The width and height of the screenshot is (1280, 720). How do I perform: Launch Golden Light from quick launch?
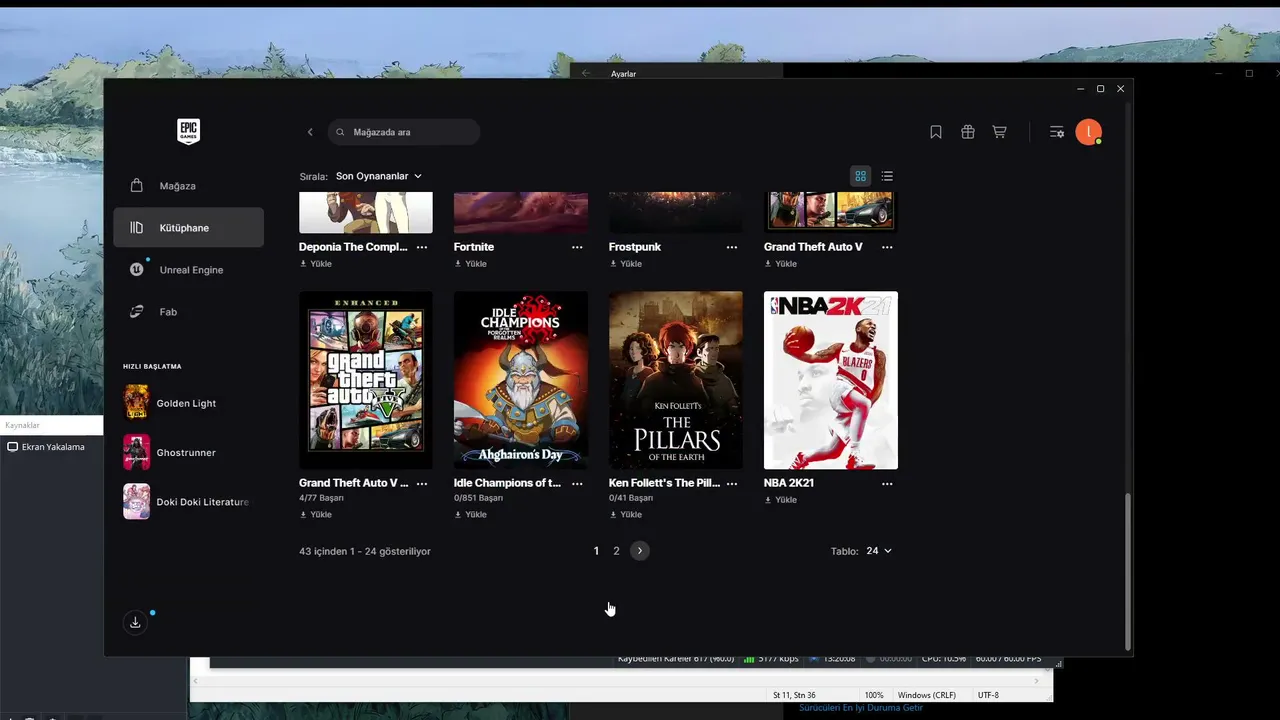coord(186,403)
